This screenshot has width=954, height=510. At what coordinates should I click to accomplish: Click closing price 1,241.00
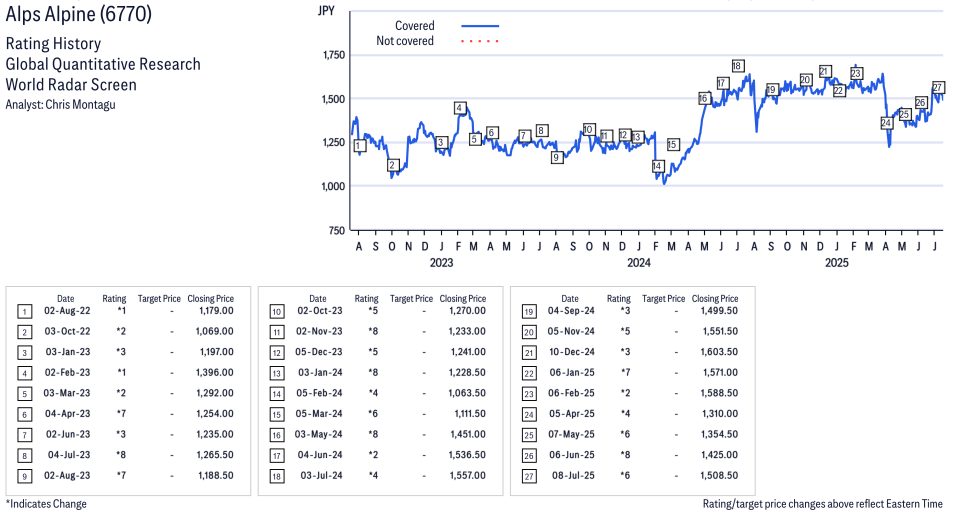468,352
